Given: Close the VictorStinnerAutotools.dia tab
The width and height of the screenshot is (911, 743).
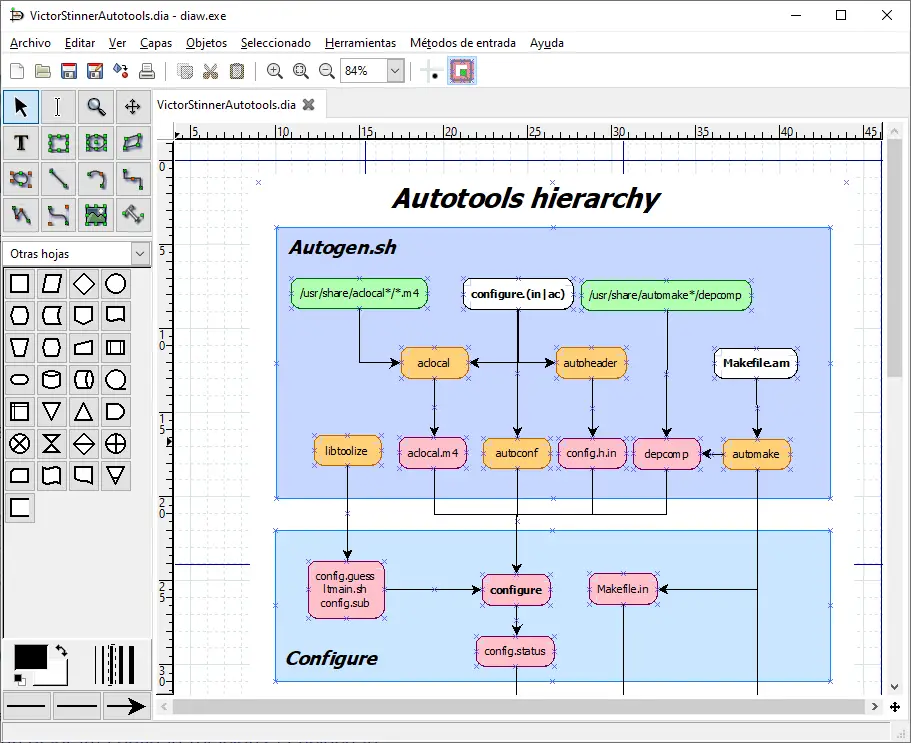Looking at the screenshot, I should 309,104.
